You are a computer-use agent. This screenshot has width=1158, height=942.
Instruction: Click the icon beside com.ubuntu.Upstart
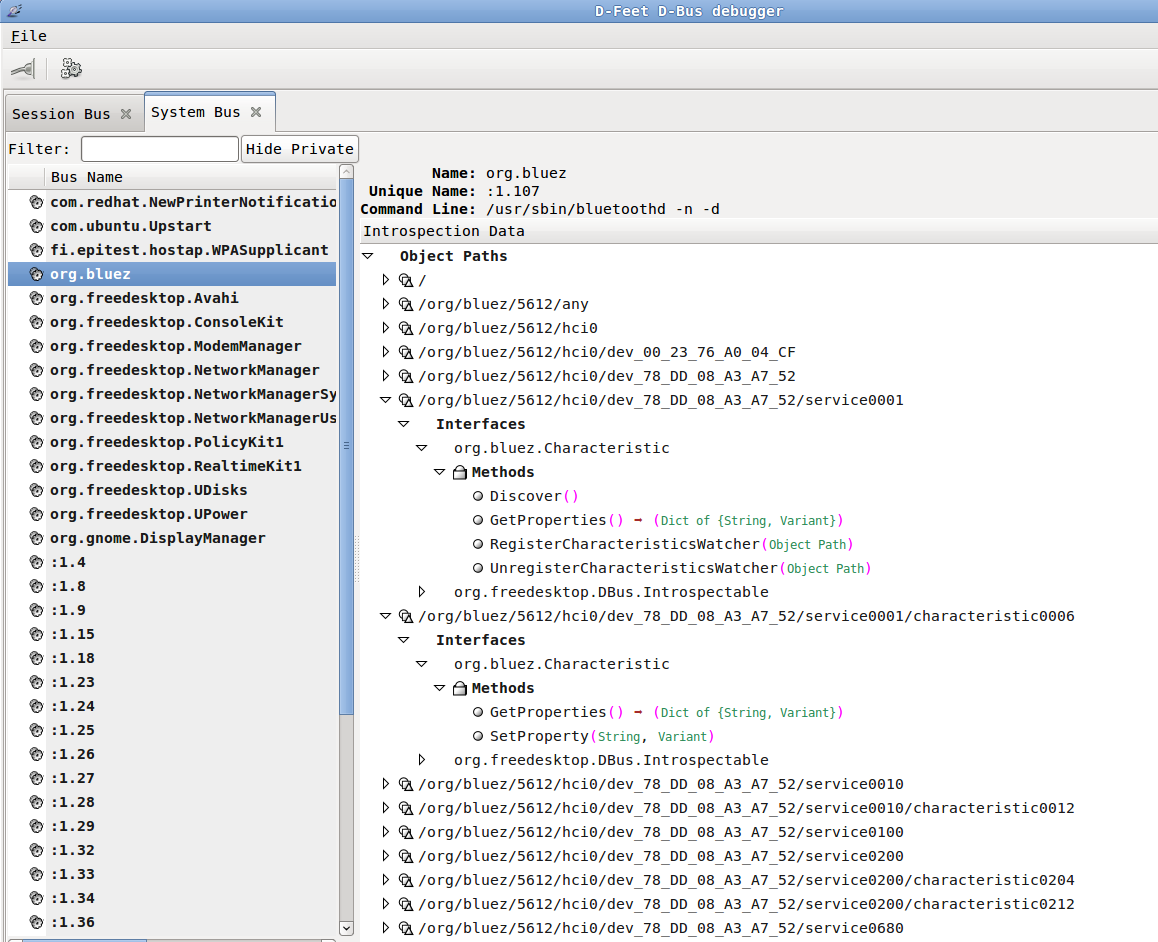pos(36,227)
